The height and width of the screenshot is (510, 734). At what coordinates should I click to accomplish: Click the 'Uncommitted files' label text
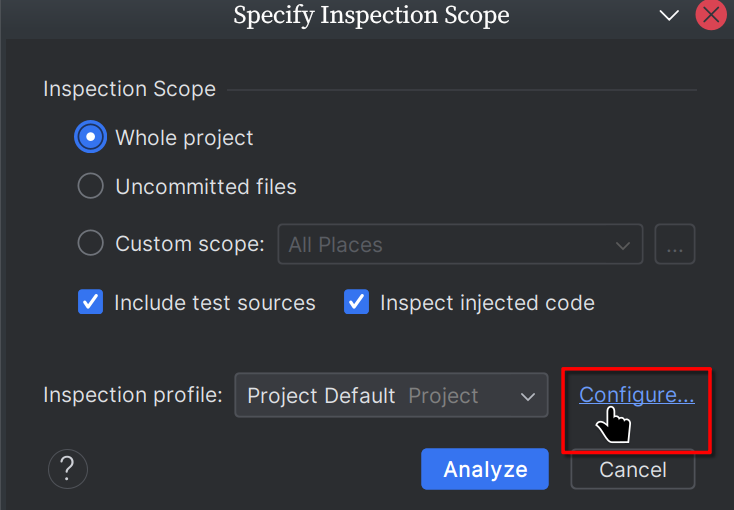click(x=206, y=187)
